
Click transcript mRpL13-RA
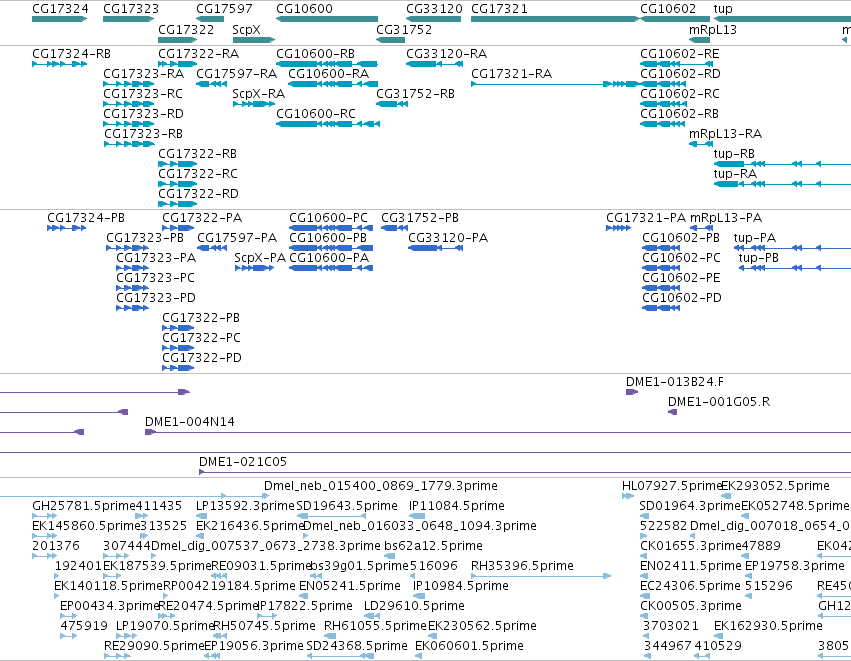tap(701, 144)
